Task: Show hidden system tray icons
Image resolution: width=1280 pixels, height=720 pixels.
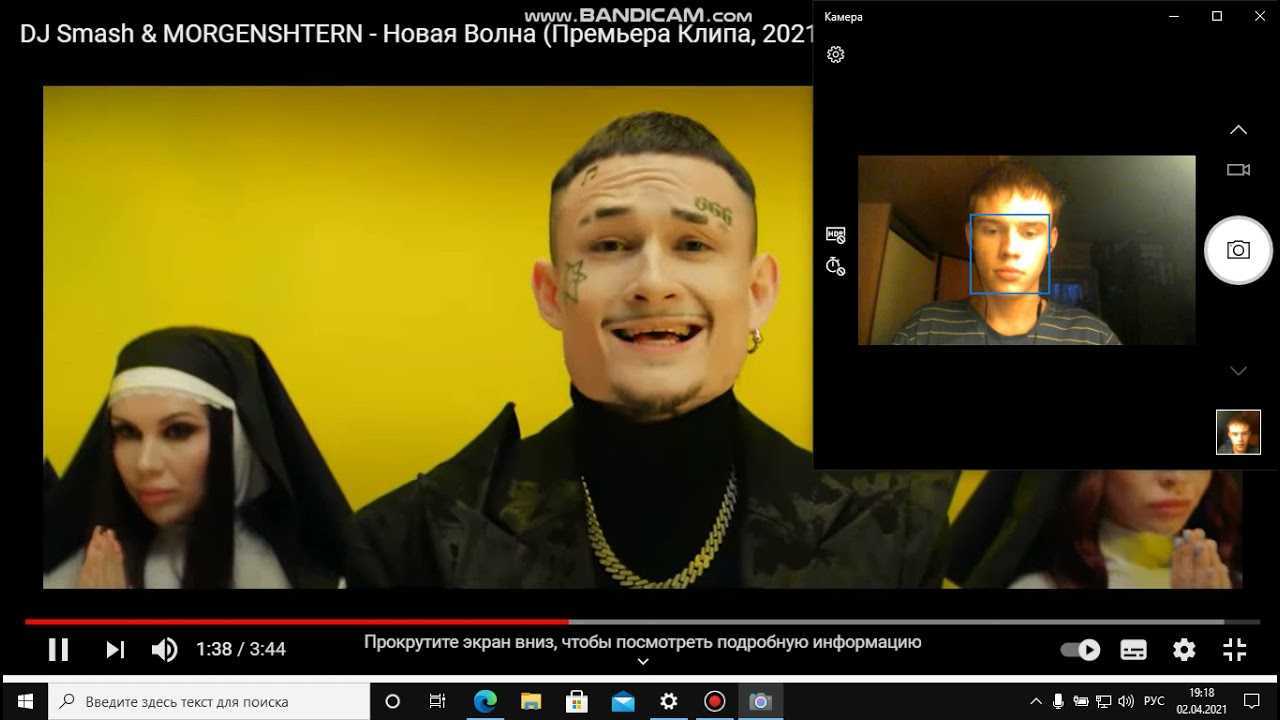Action: (1035, 701)
